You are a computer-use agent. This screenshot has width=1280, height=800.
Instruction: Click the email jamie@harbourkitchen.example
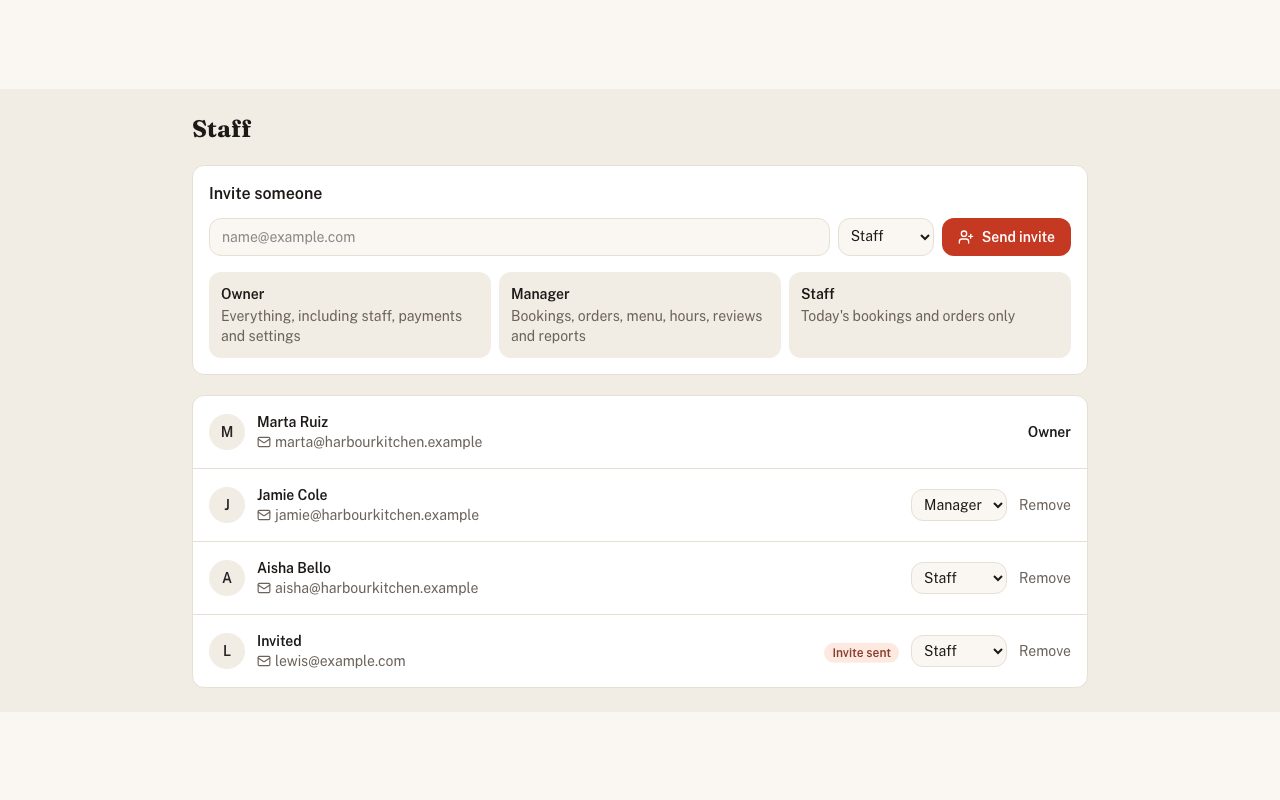click(x=377, y=515)
